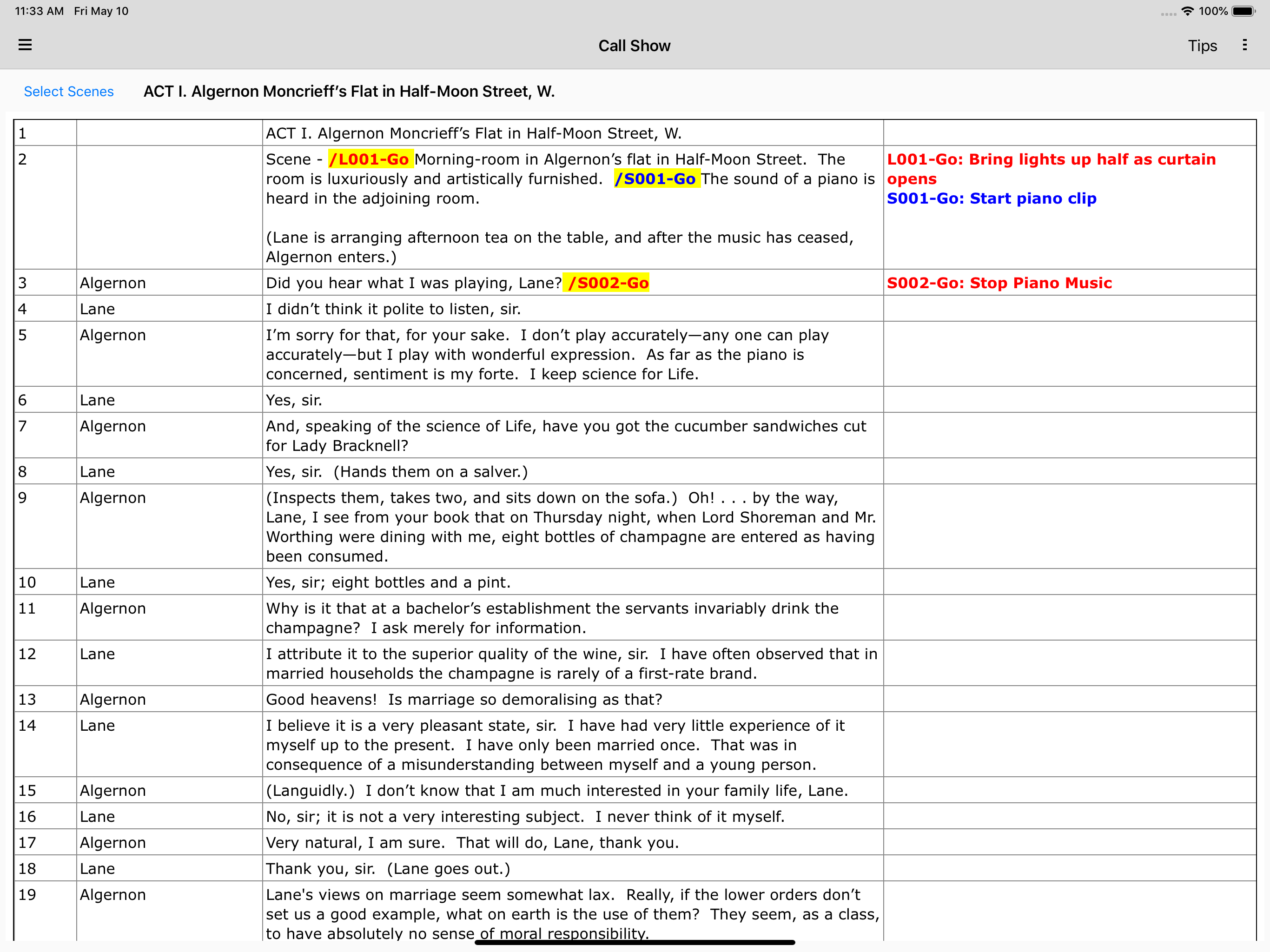Tap Lane character cell in row 18
The width and height of the screenshot is (1270, 952).
pos(169,868)
